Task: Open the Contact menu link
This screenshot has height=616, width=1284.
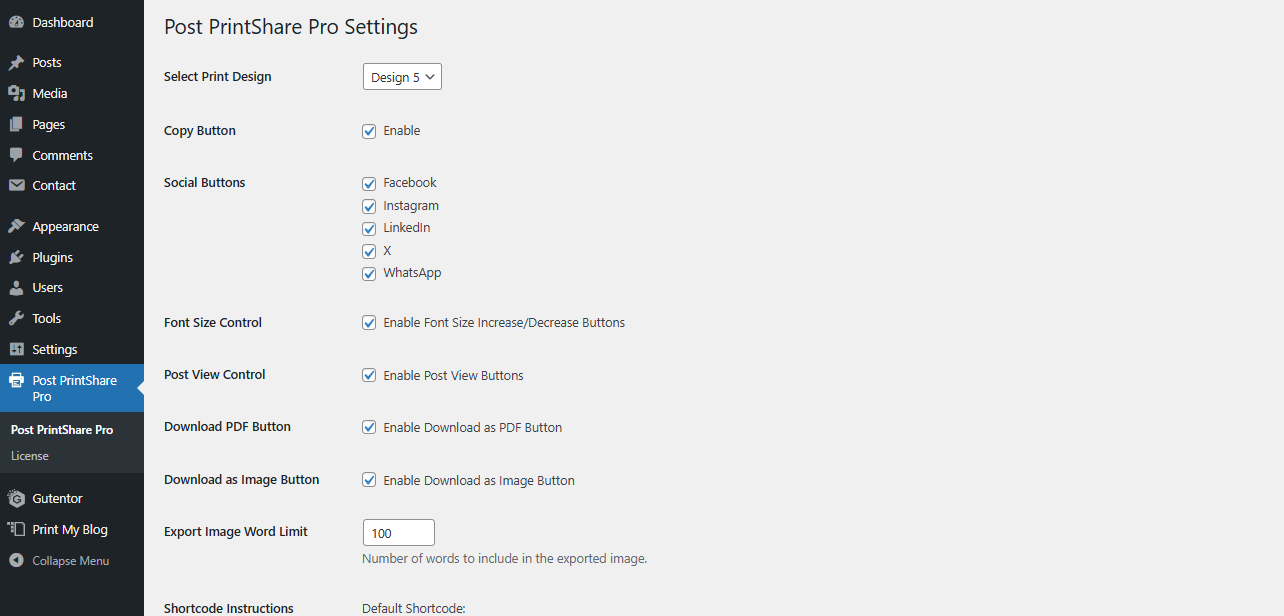Action: pos(53,185)
